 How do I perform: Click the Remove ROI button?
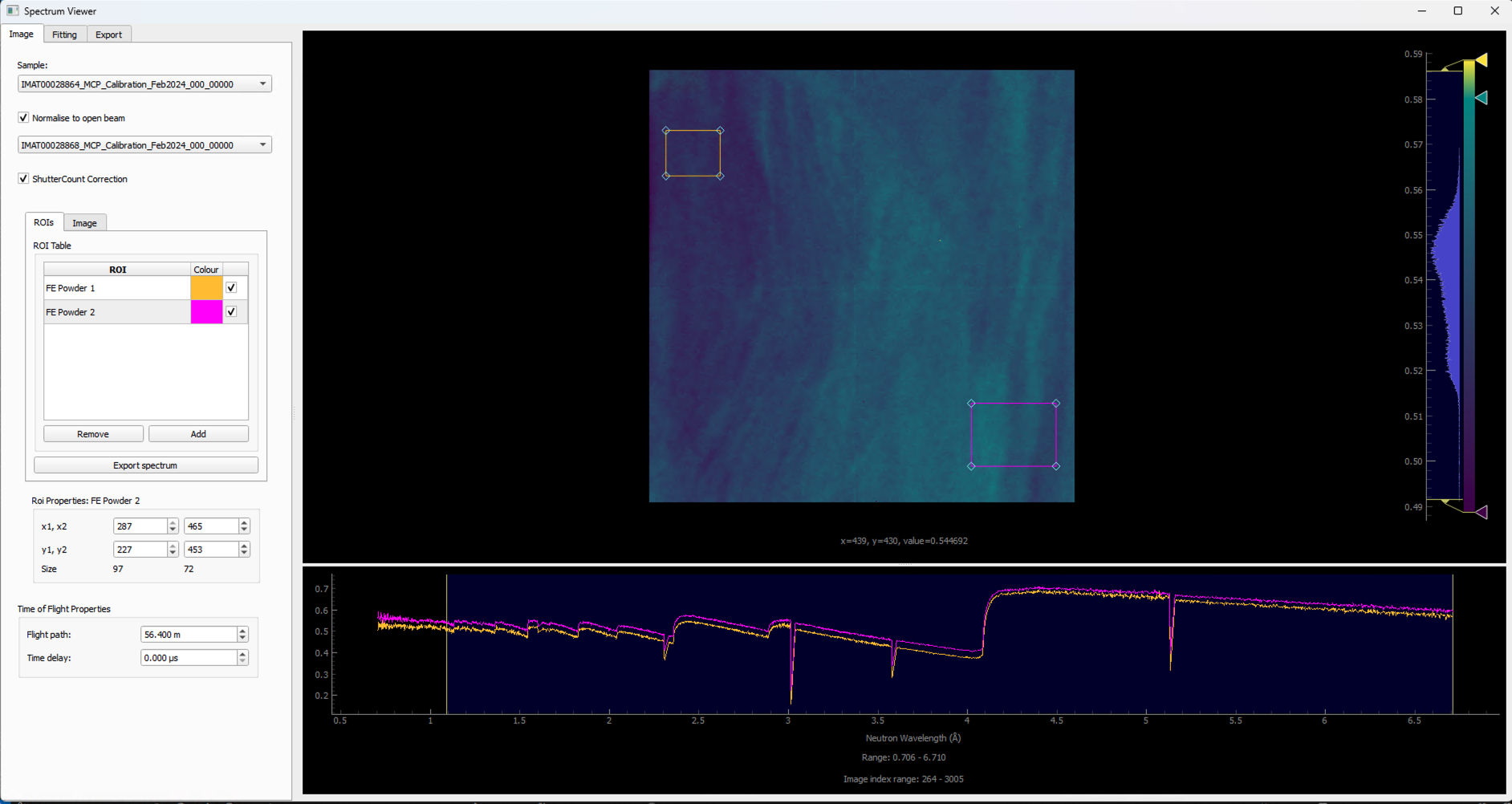pos(93,434)
